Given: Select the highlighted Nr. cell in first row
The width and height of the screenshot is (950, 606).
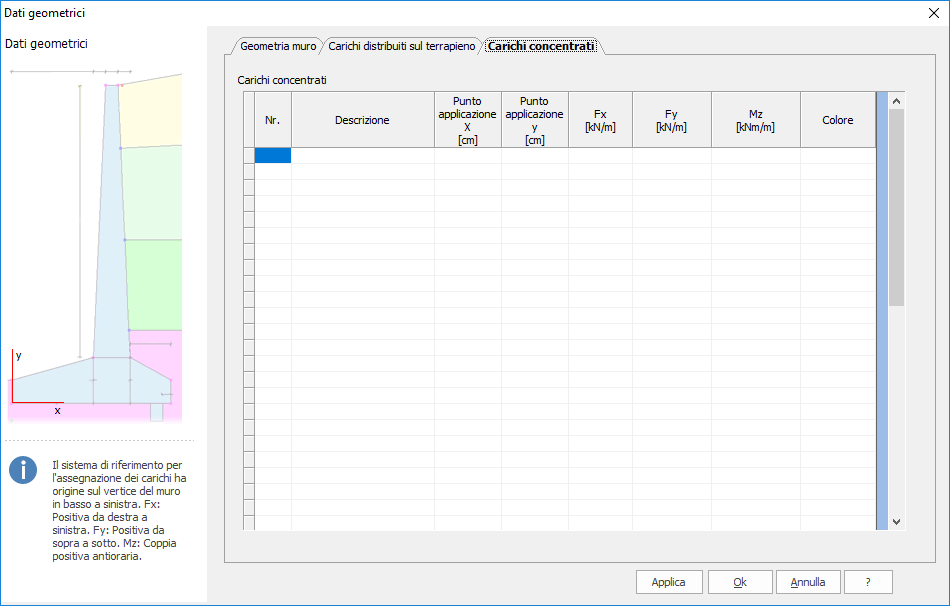Looking at the screenshot, I should point(273,156).
